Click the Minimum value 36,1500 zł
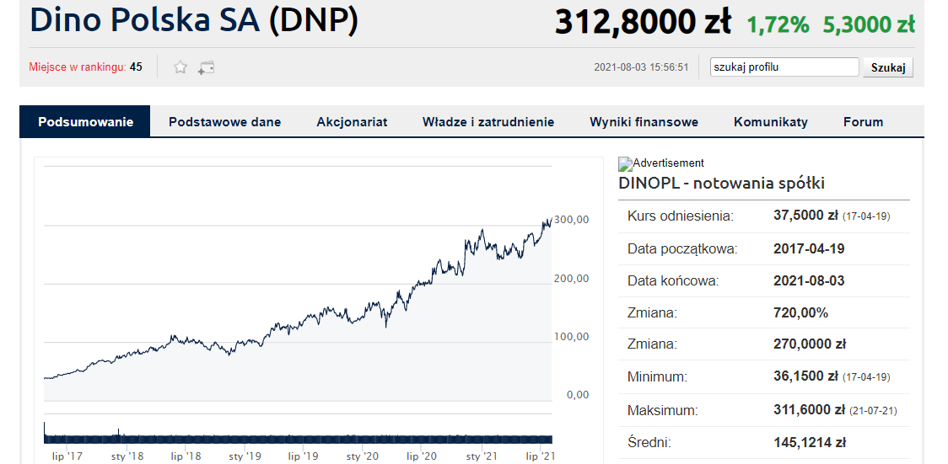The height and width of the screenshot is (464, 948). (805, 377)
